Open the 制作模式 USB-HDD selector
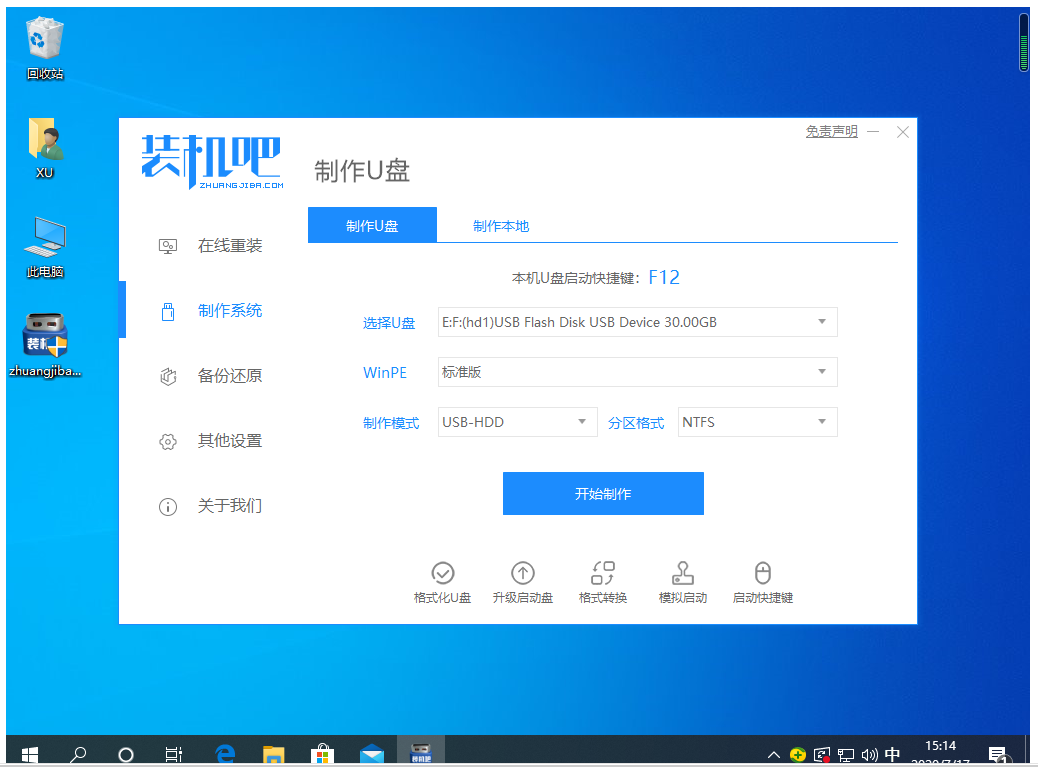The width and height of the screenshot is (1038, 767). click(x=517, y=421)
